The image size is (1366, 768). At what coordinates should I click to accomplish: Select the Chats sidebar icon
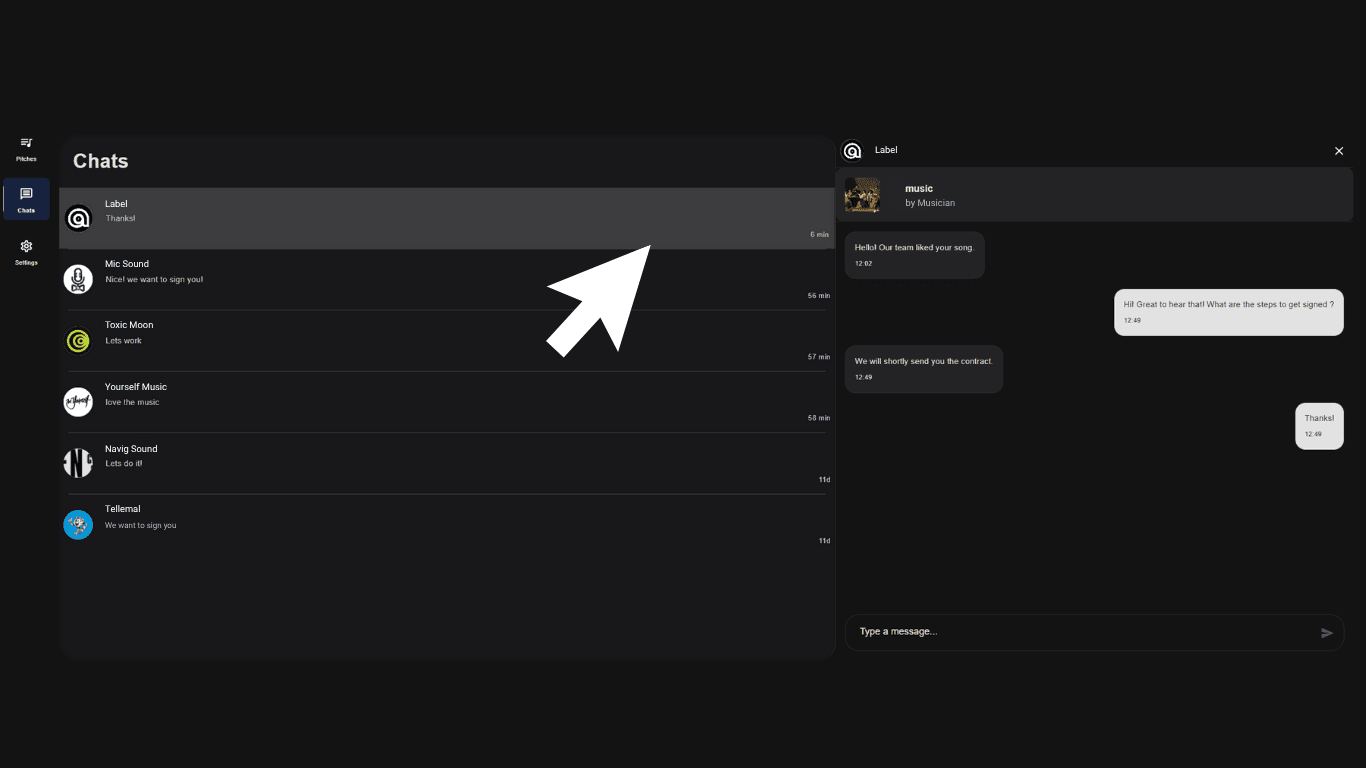26,194
